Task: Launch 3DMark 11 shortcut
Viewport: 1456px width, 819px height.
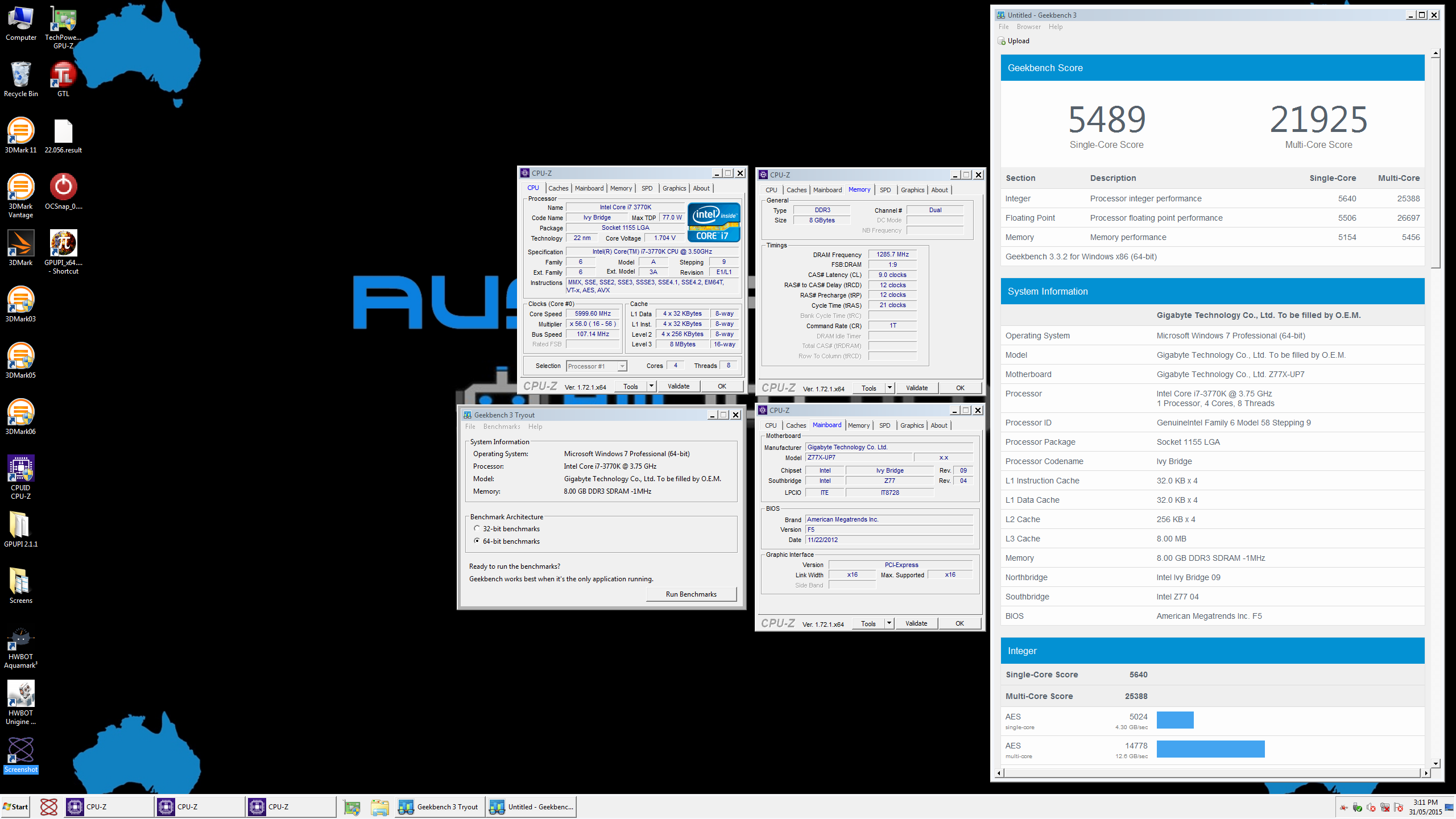Action: tap(21, 135)
